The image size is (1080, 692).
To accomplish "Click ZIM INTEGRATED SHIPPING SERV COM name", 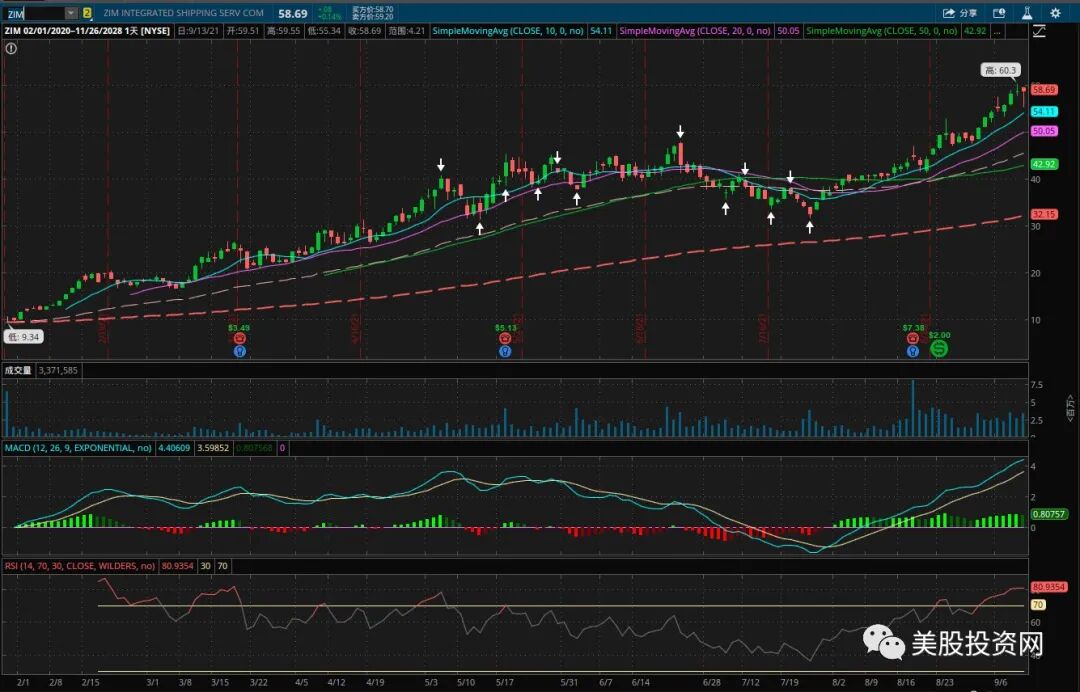I will 183,13.
